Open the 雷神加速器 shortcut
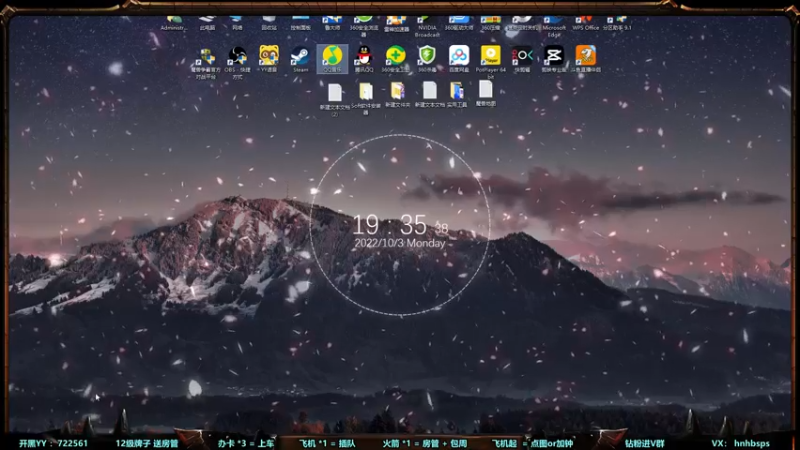800x450 pixels. (x=396, y=24)
